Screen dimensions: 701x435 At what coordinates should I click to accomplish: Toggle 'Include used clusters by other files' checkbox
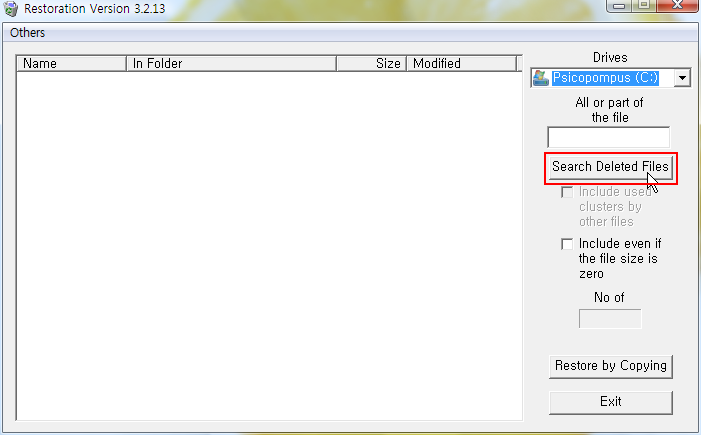[567, 192]
